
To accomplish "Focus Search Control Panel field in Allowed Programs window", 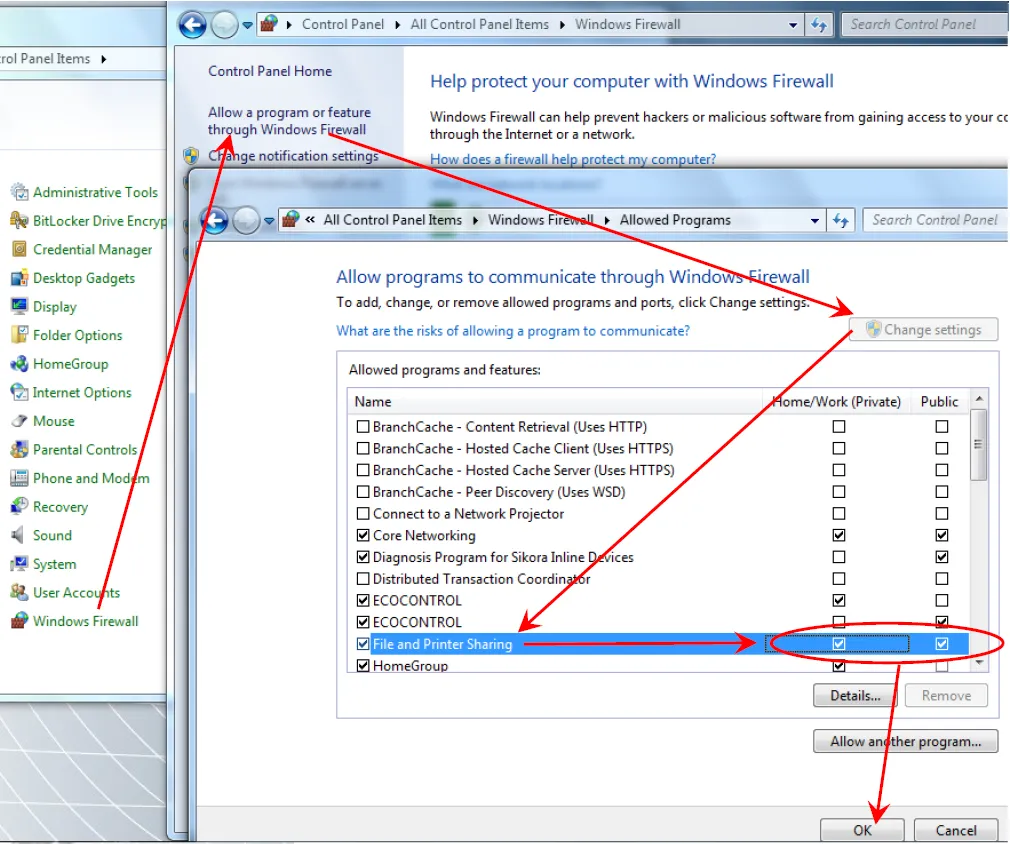I will point(935,220).
